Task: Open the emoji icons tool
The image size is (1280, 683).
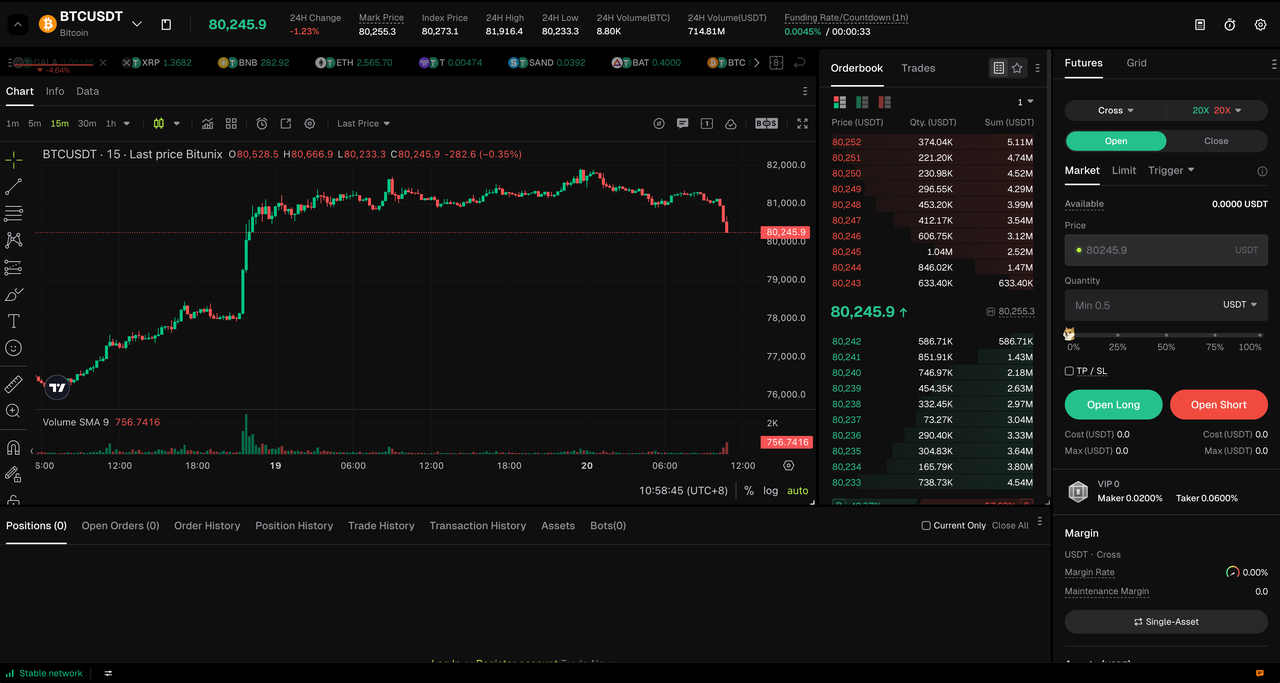Action: click(14, 348)
